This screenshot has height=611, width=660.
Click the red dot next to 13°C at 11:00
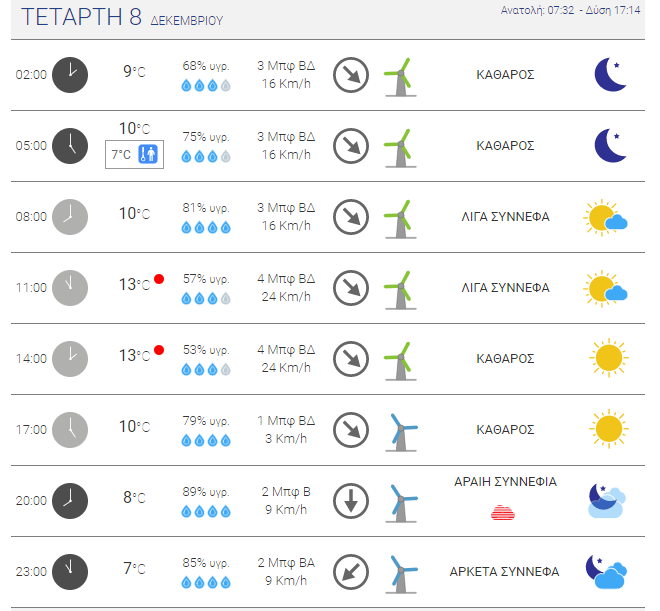(159, 279)
